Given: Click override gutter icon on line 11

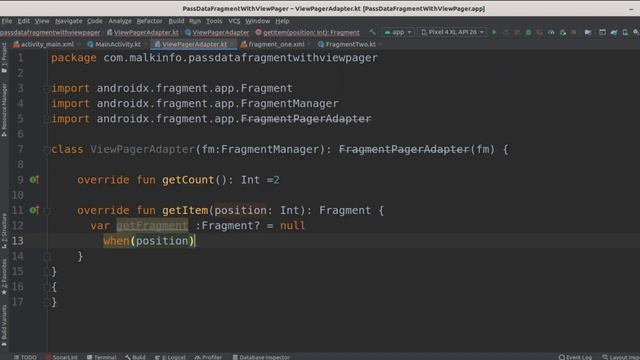Looking at the screenshot, I should coord(34,210).
